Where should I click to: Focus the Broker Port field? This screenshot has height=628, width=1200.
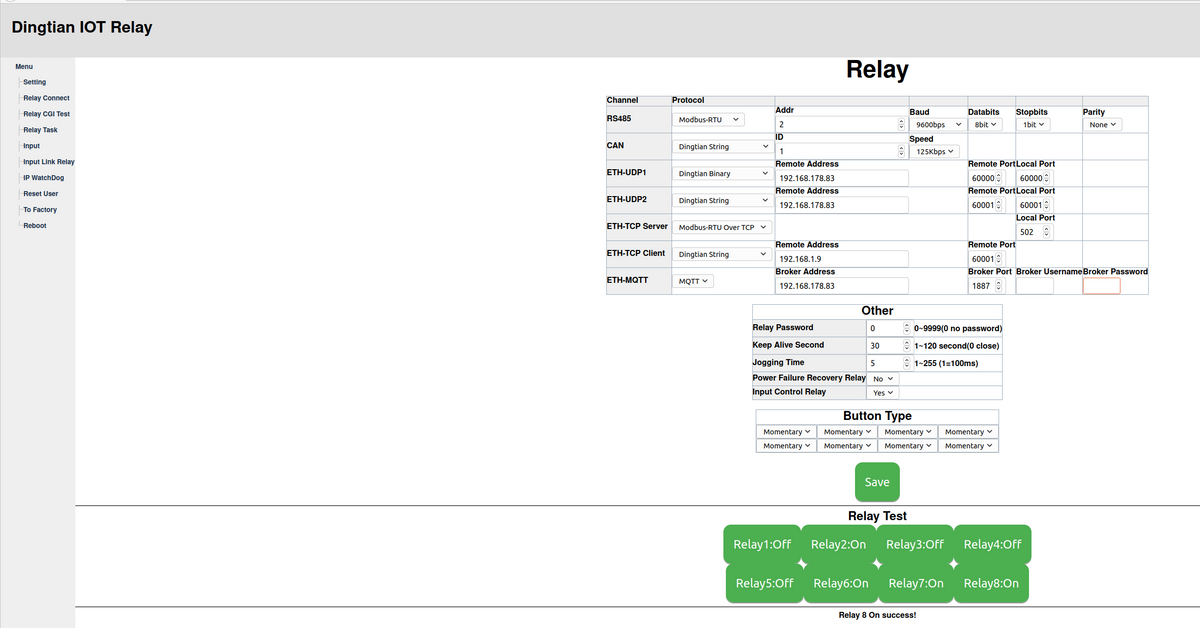point(987,286)
